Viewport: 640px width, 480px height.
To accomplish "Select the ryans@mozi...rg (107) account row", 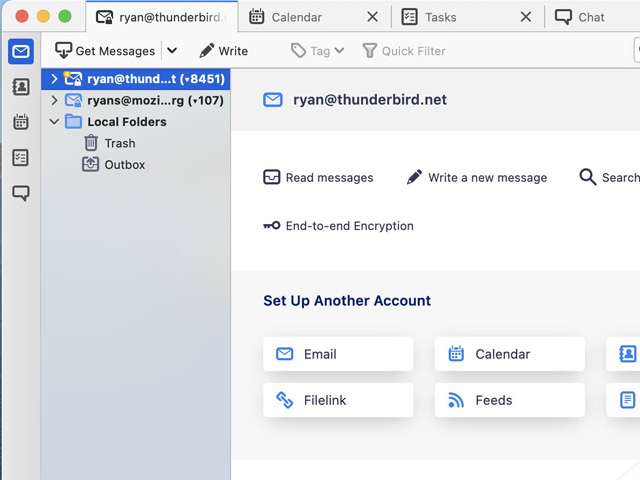I will [136, 100].
